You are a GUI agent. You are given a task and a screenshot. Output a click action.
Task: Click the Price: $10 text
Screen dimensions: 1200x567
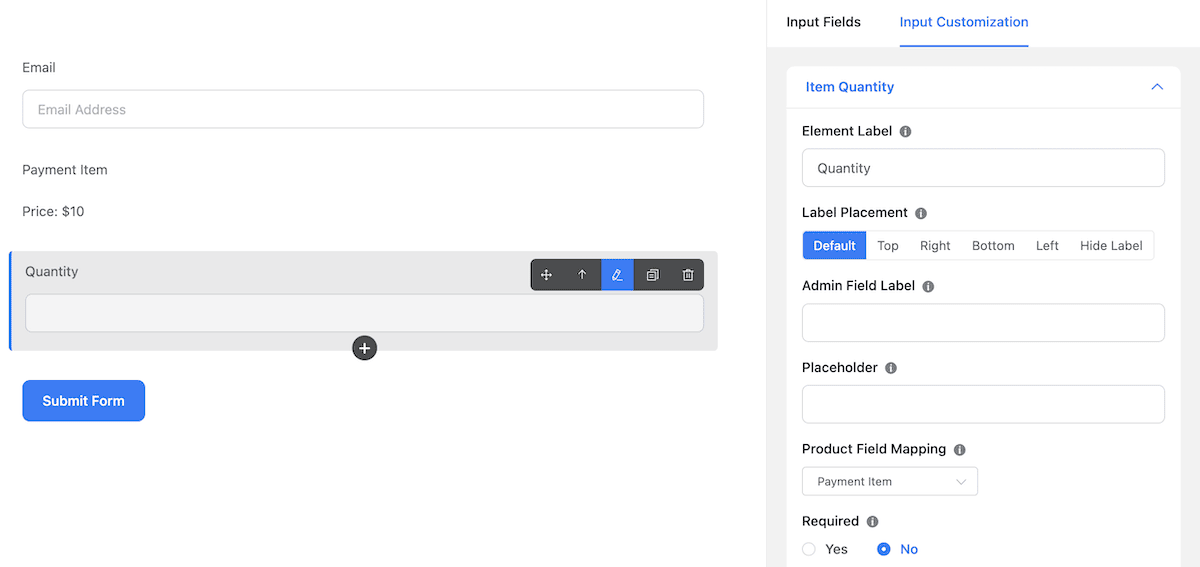(53, 212)
